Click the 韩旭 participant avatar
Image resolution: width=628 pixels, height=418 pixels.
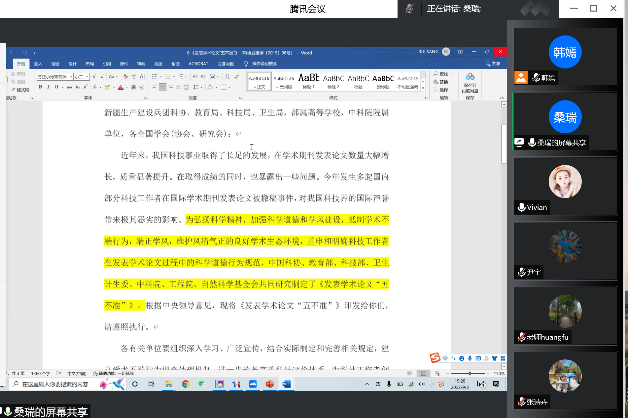click(x=565, y=50)
